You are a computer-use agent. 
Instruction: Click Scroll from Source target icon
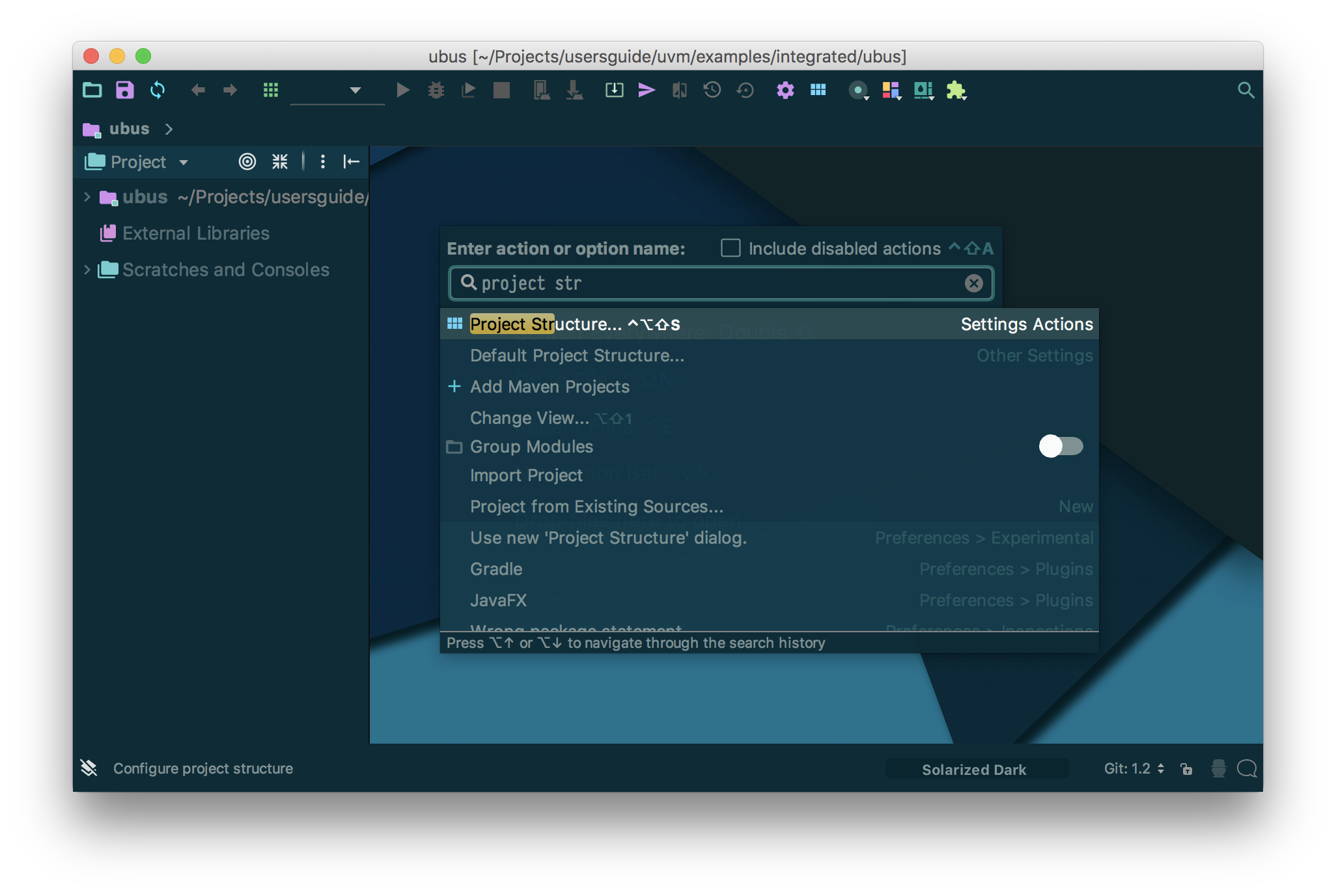tap(247, 161)
